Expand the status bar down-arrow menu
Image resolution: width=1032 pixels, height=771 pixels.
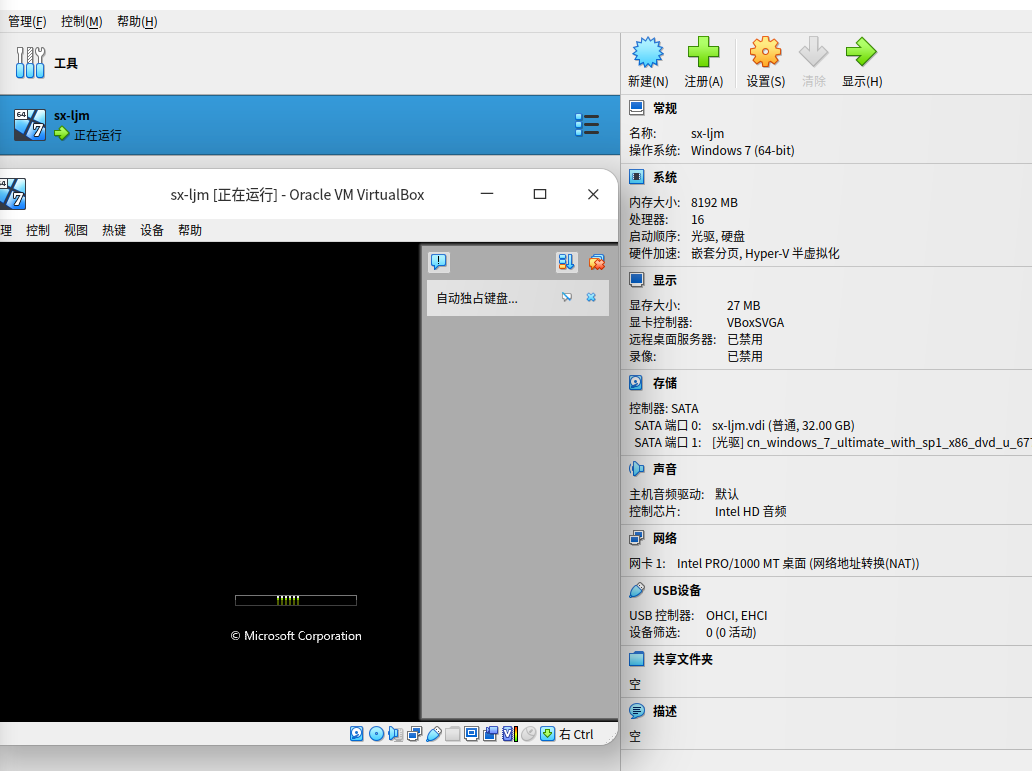coord(547,733)
